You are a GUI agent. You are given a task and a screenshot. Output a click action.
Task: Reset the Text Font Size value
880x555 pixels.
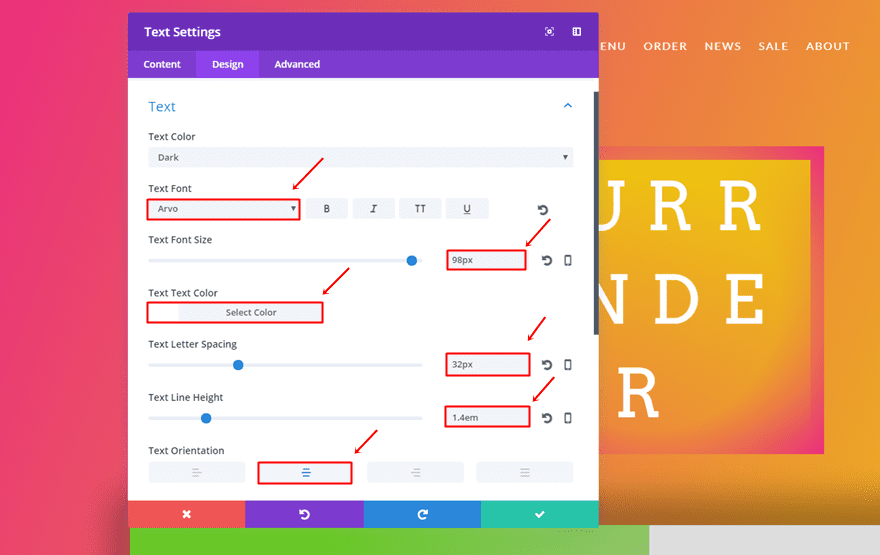point(547,261)
